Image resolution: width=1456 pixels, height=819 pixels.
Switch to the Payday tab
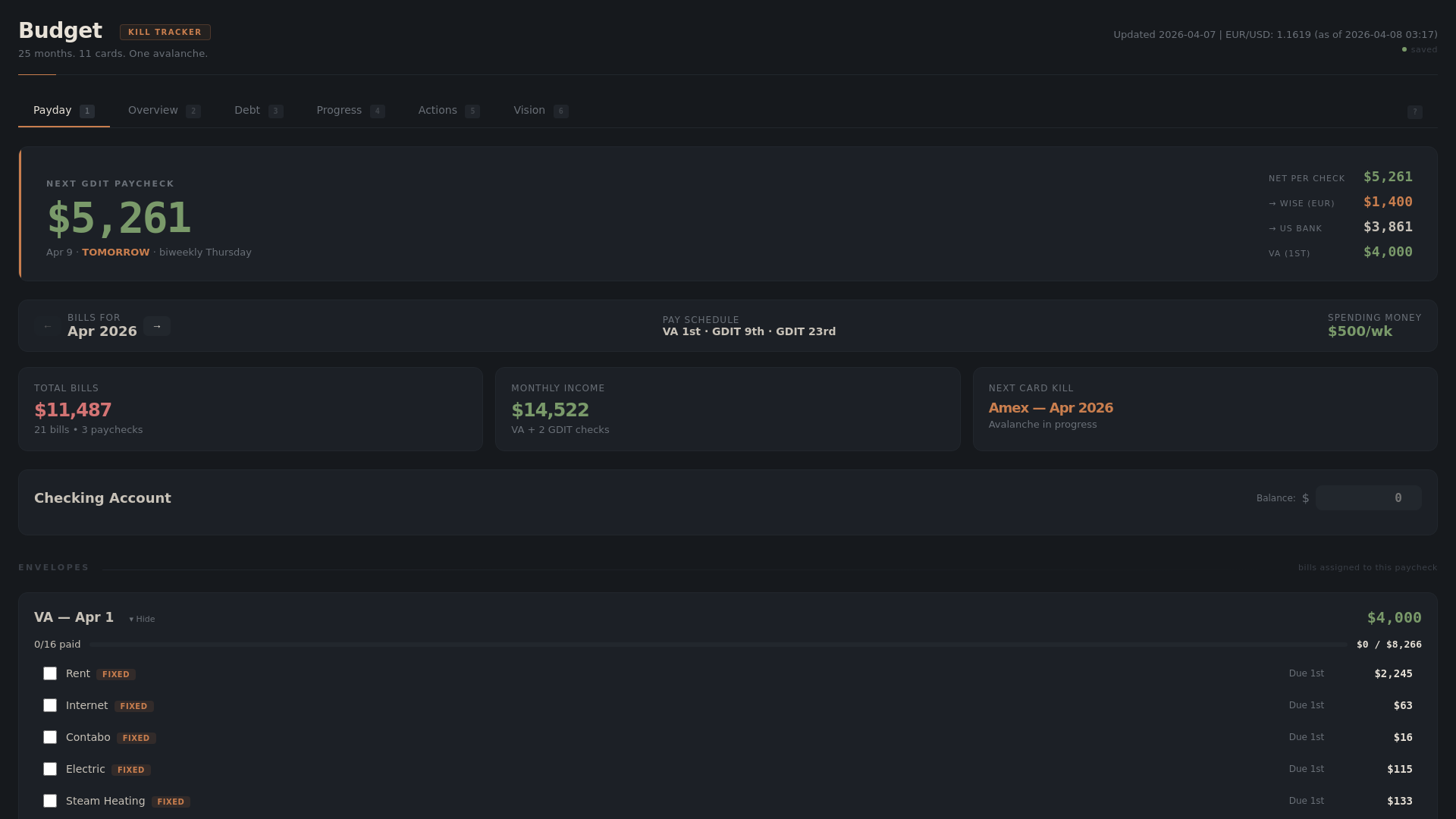click(x=64, y=111)
